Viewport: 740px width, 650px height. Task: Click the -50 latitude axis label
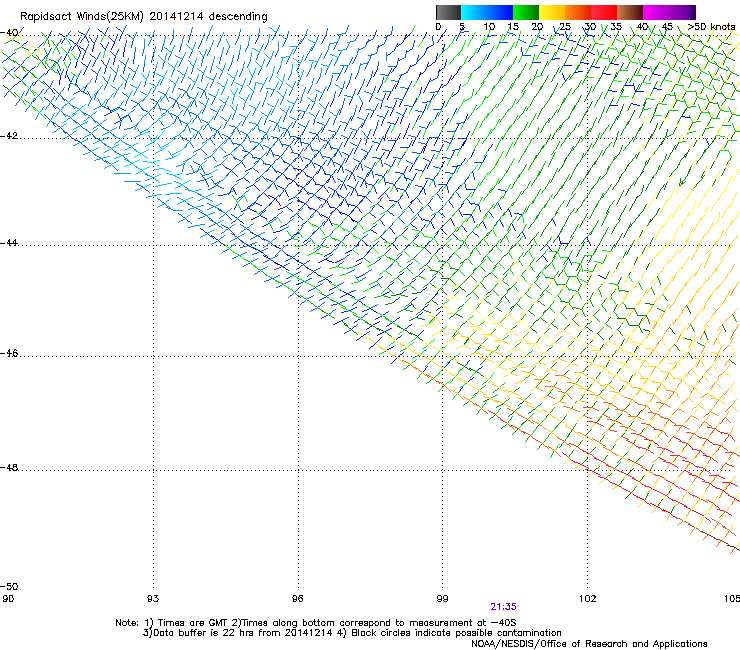(x=9, y=586)
